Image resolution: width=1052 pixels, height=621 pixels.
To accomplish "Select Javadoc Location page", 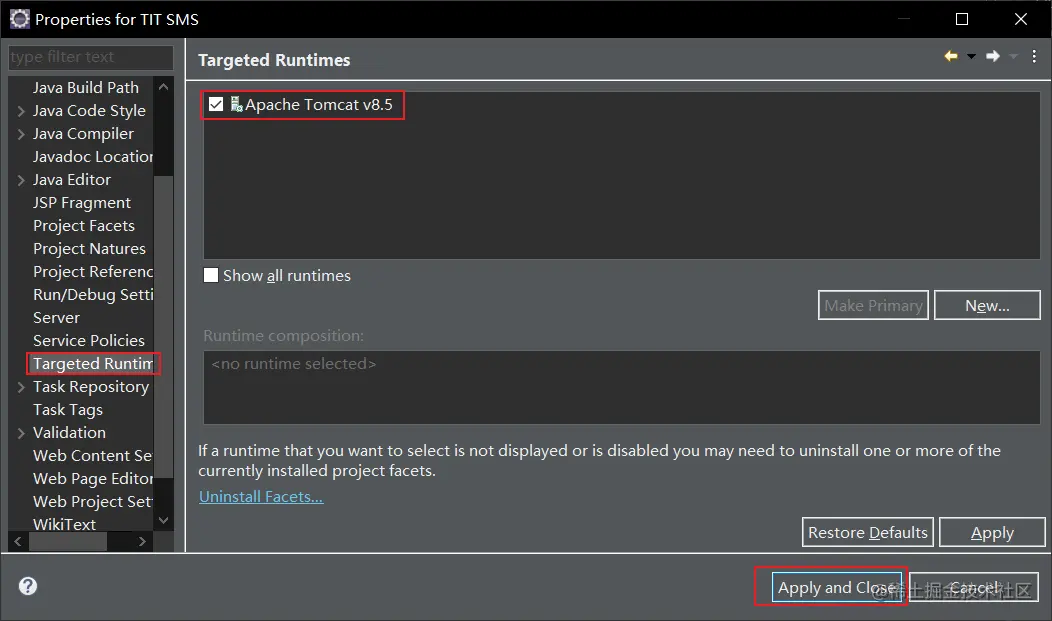I will (x=93, y=156).
